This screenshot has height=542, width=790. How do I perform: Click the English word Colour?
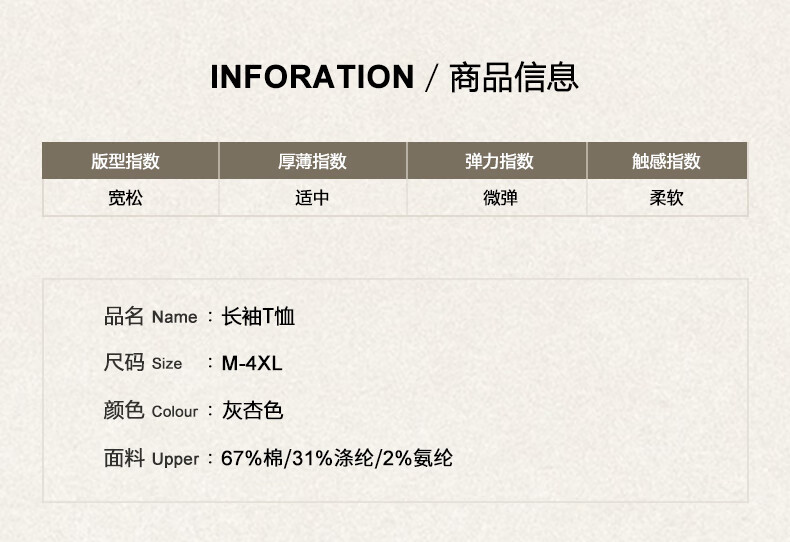coord(175,412)
